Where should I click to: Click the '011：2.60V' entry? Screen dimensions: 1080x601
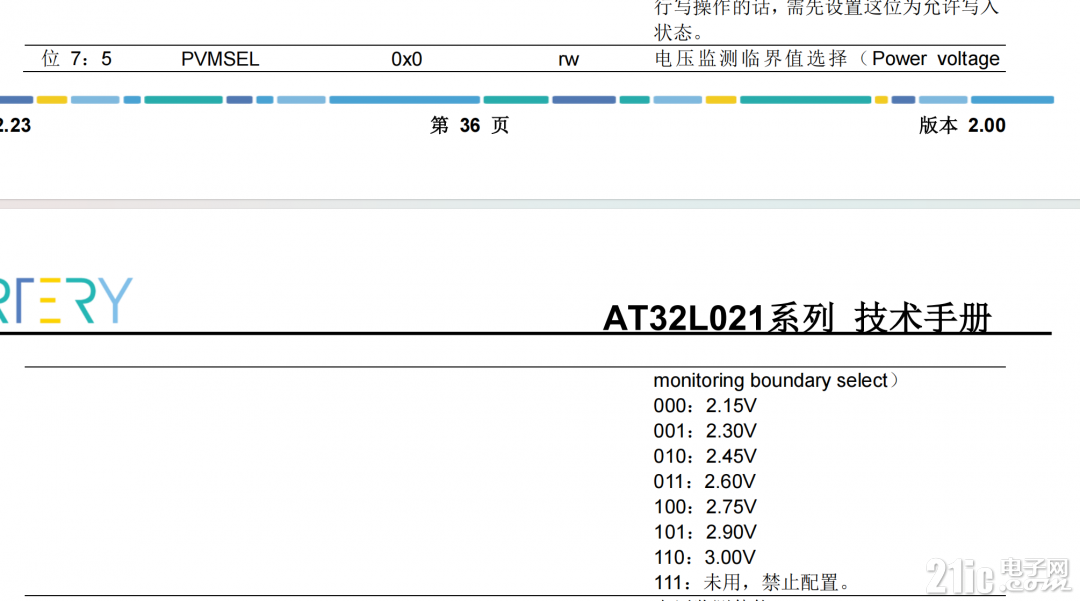pos(705,482)
